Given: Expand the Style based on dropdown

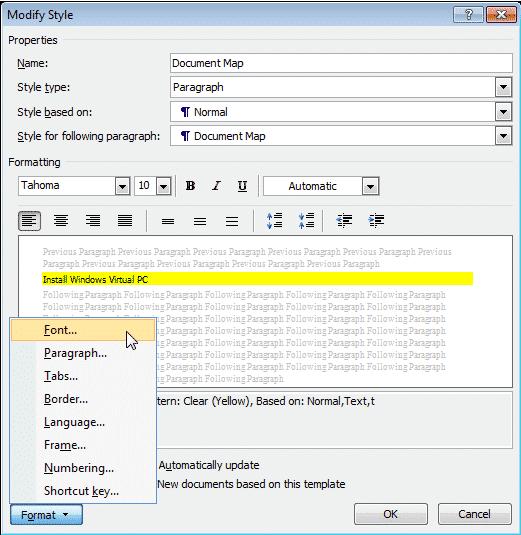Looking at the screenshot, I should pos(503,112).
